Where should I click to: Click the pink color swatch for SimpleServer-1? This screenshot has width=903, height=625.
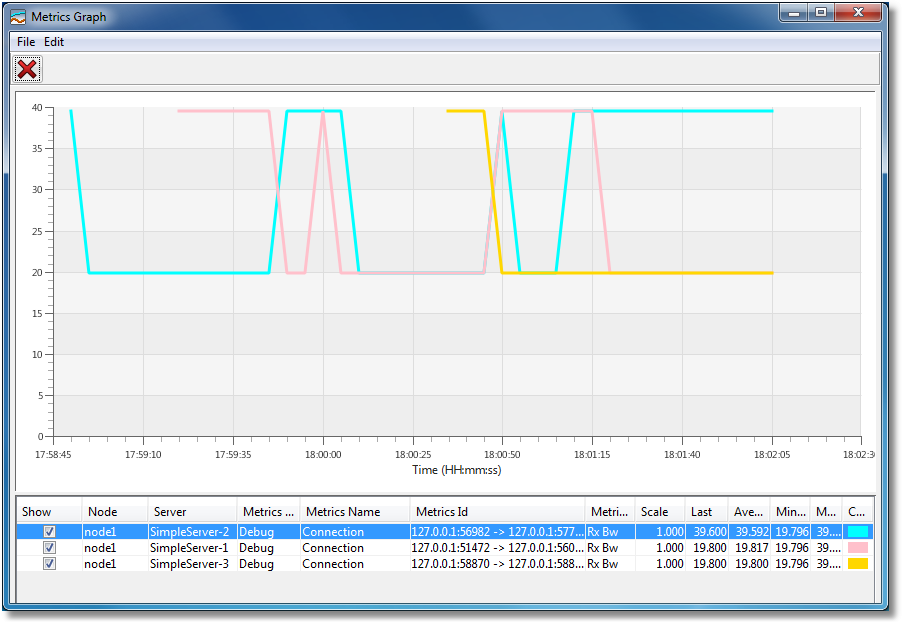[857, 548]
